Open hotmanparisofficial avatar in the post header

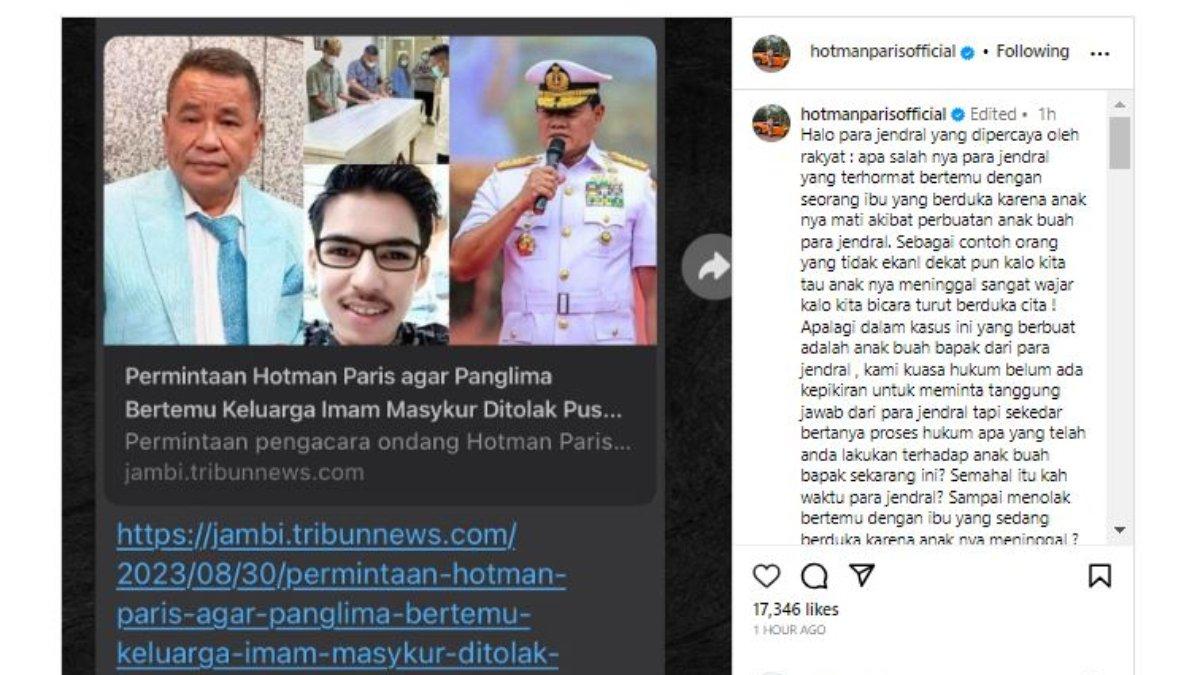click(x=771, y=53)
